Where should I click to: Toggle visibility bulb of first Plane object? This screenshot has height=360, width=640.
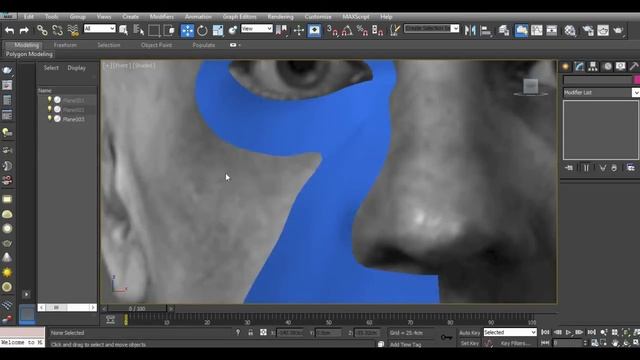click(49, 99)
